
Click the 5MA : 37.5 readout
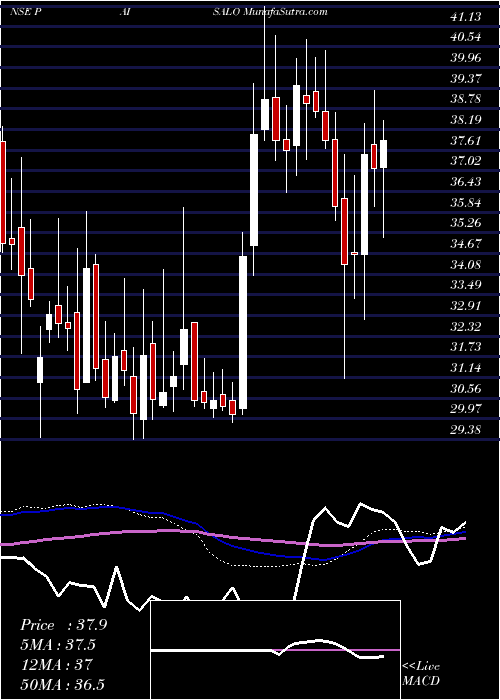pyautogui.click(x=59, y=645)
